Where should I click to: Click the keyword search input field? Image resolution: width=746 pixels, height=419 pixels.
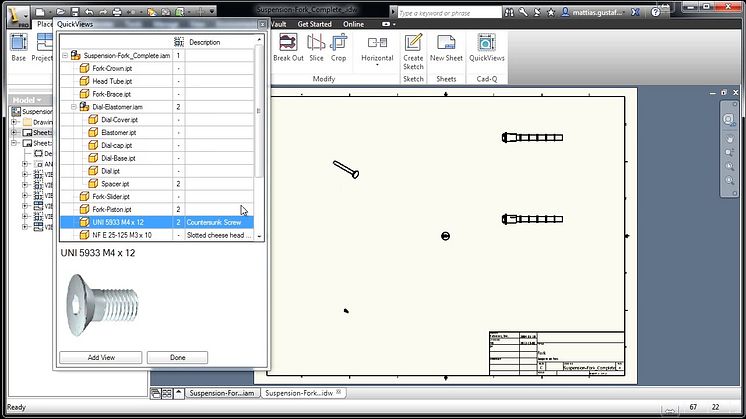coord(450,13)
